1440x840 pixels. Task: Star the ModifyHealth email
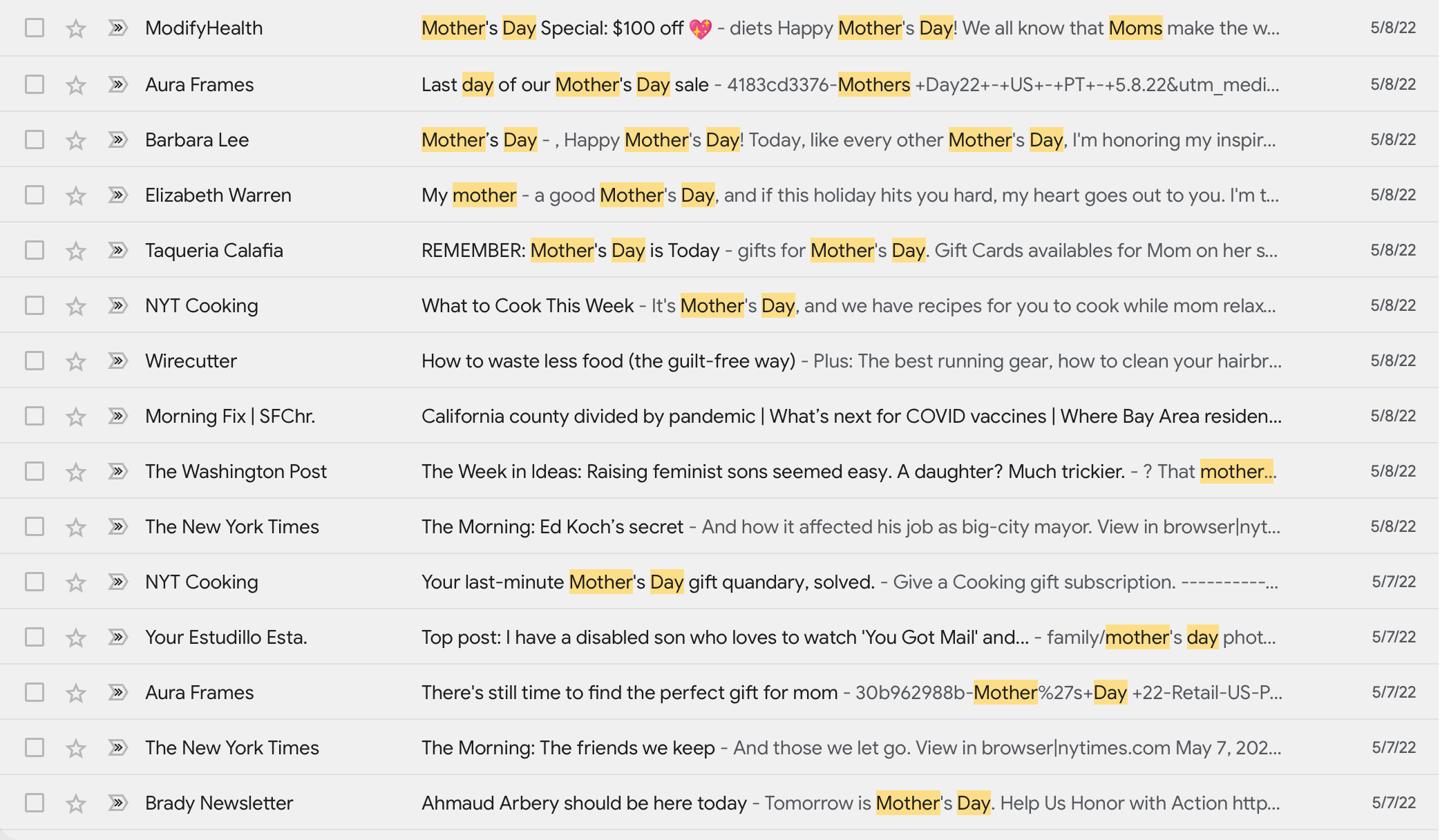76,28
